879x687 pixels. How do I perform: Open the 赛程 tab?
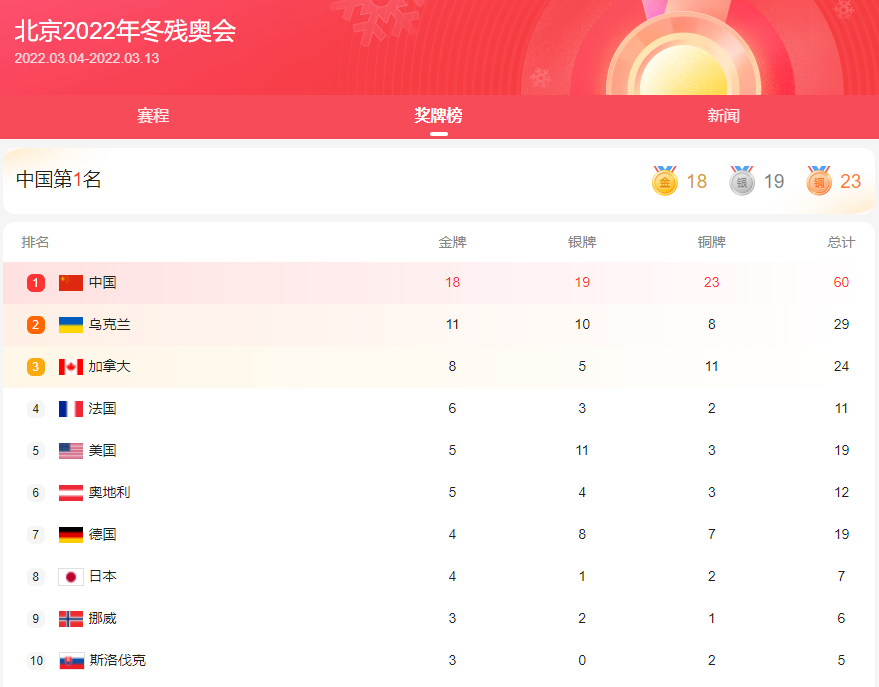tap(153, 116)
